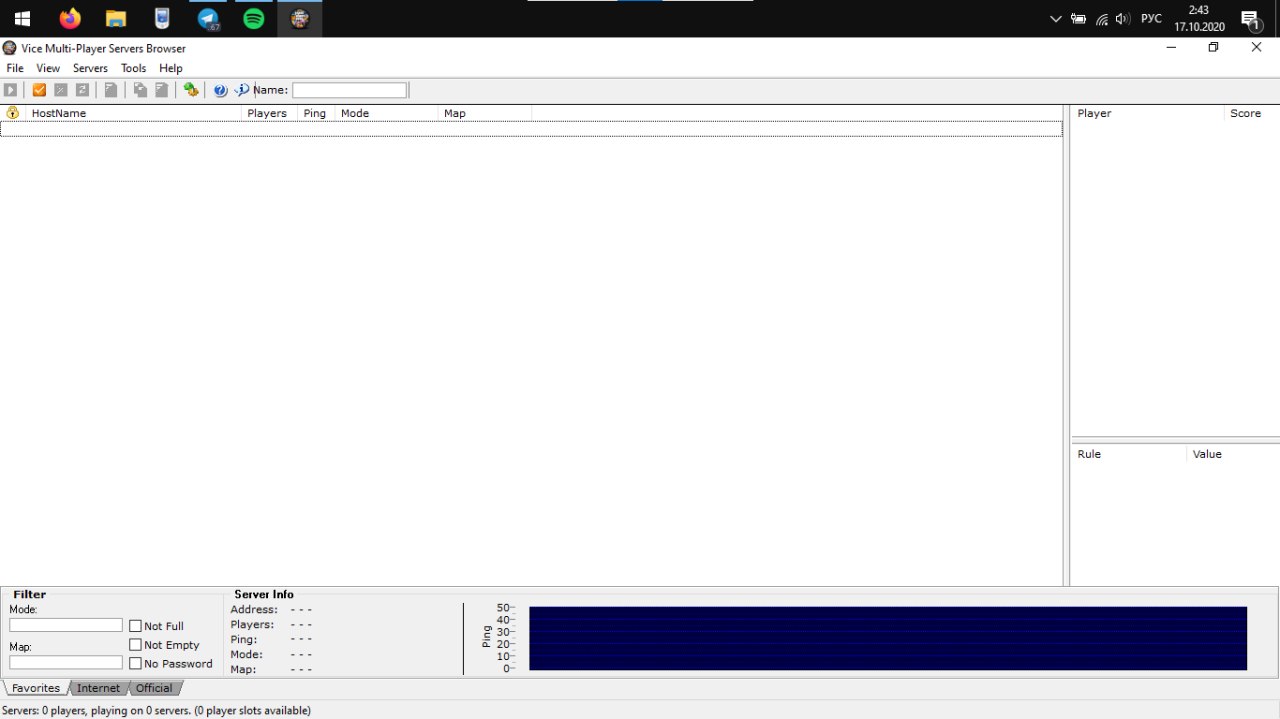Click the paste page toolbar icon
The width and height of the screenshot is (1280, 719).
pyautogui.click(x=161, y=90)
